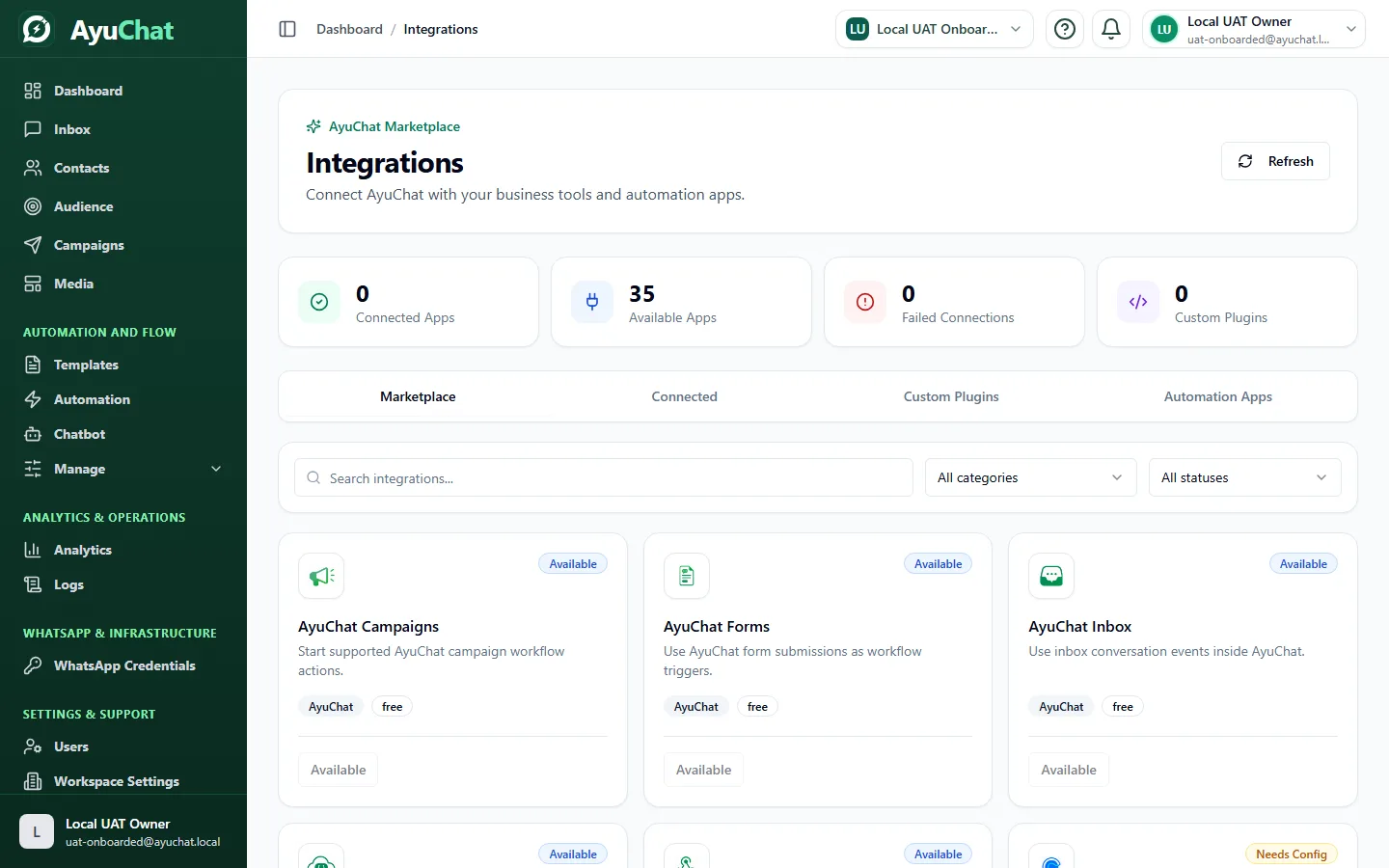The image size is (1389, 868).
Task: Click the AyuChat Inbox card title
Action: tap(1080, 627)
